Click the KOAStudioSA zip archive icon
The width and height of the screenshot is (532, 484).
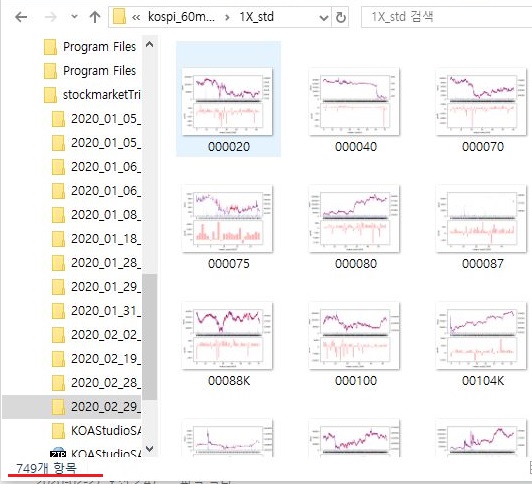tap(58, 452)
